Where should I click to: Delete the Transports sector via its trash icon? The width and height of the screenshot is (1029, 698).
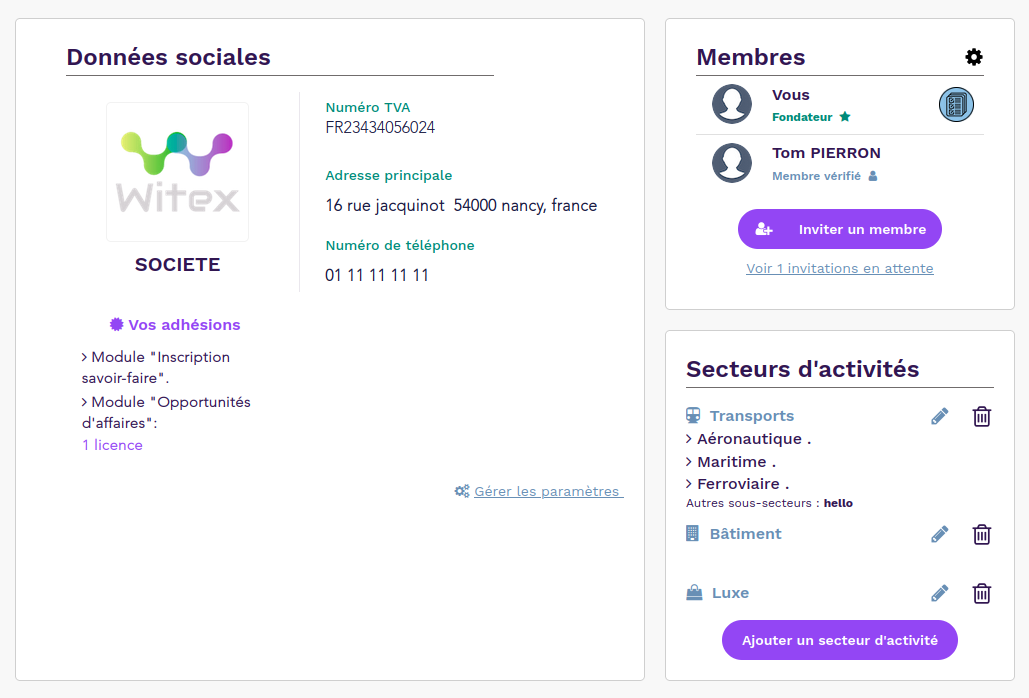coord(981,416)
